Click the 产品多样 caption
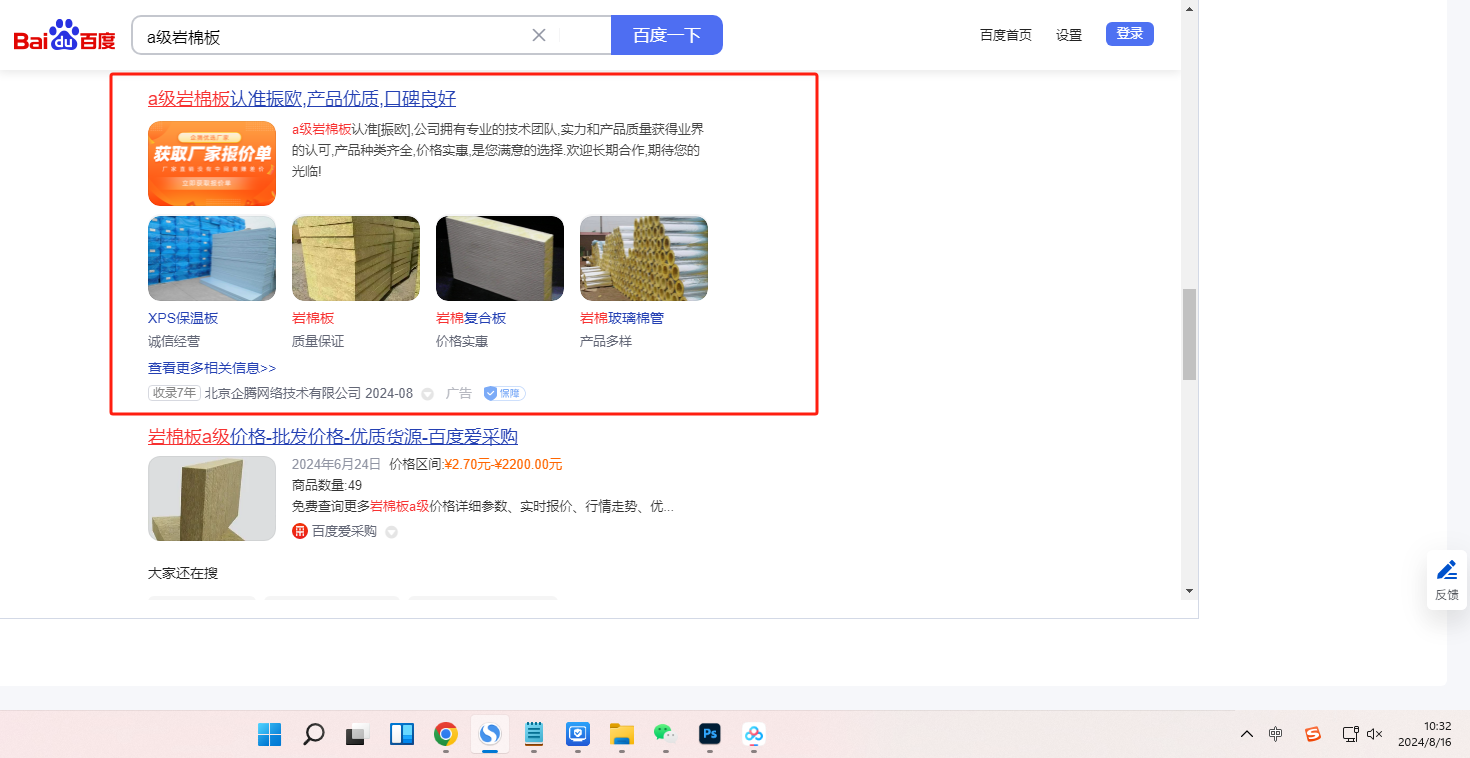This screenshot has width=1470, height=758. point(606,341)
